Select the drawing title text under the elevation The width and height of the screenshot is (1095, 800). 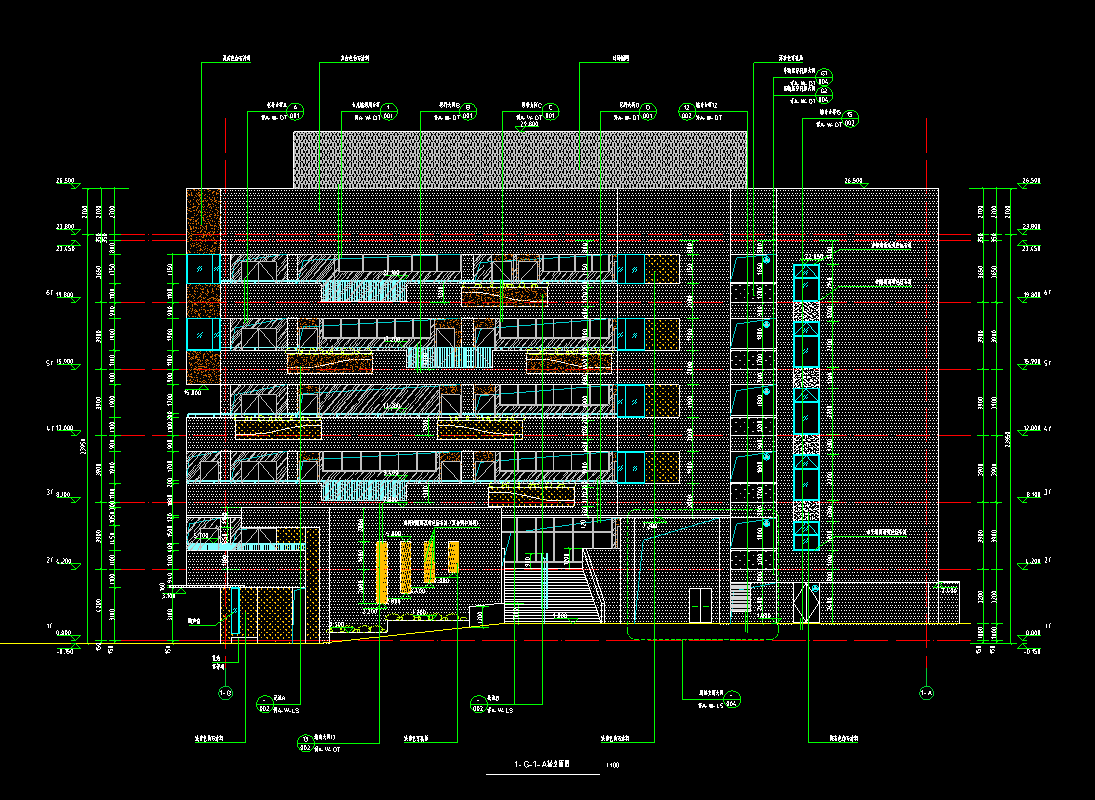(x=541, y=765)
